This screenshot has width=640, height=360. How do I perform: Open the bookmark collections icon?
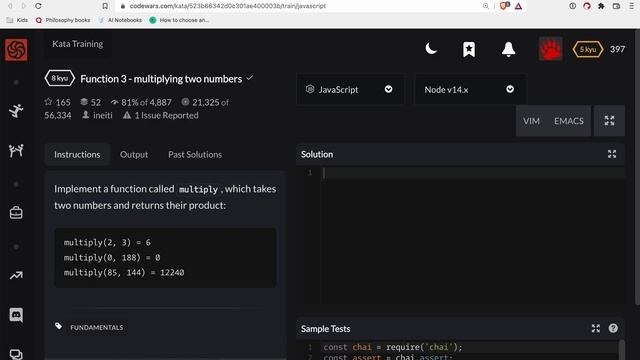point(469,49)
